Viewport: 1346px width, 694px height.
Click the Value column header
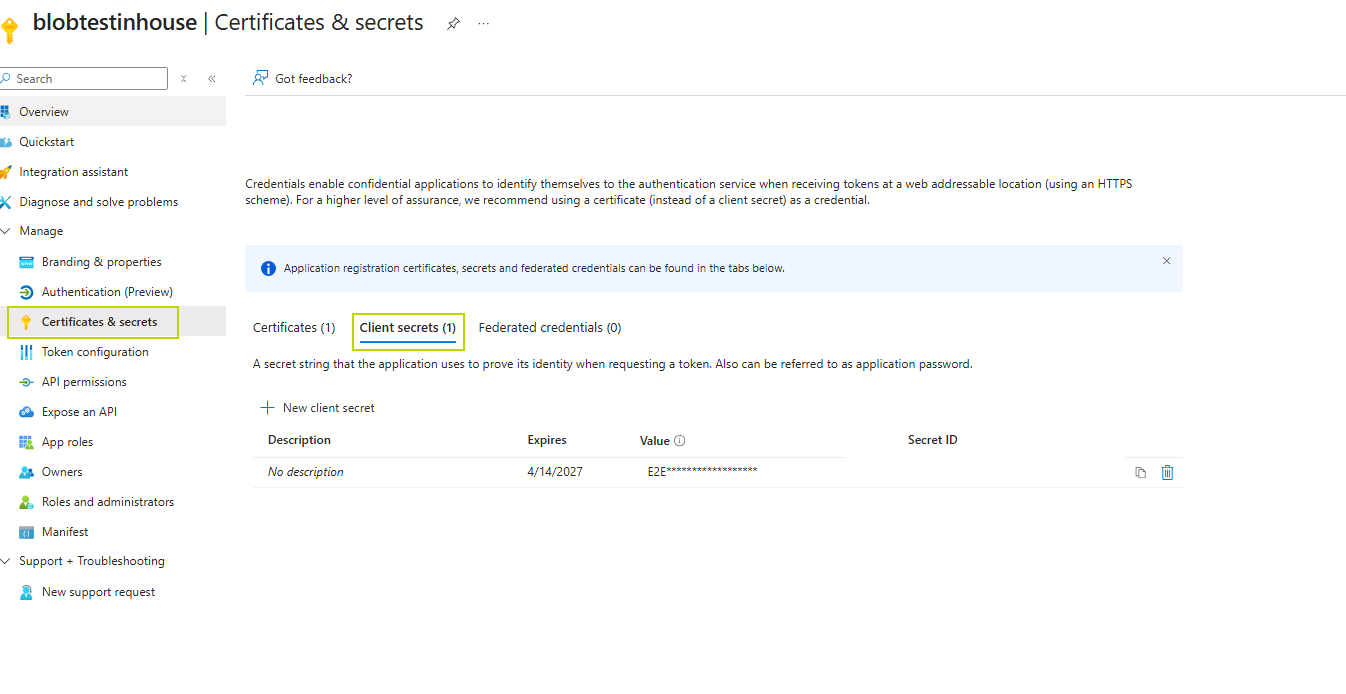(655, 441)
